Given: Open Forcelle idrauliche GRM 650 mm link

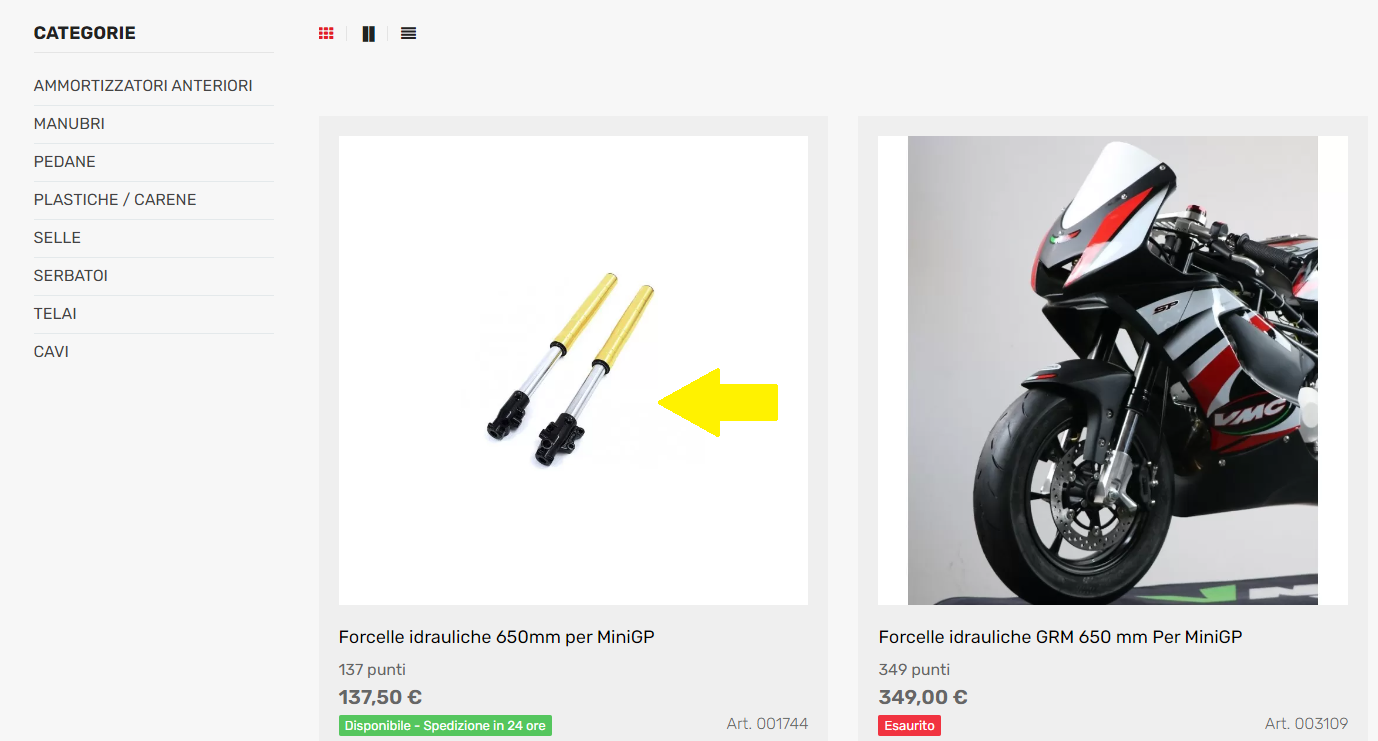Looking at the screenshot, I should [1060, 637].
